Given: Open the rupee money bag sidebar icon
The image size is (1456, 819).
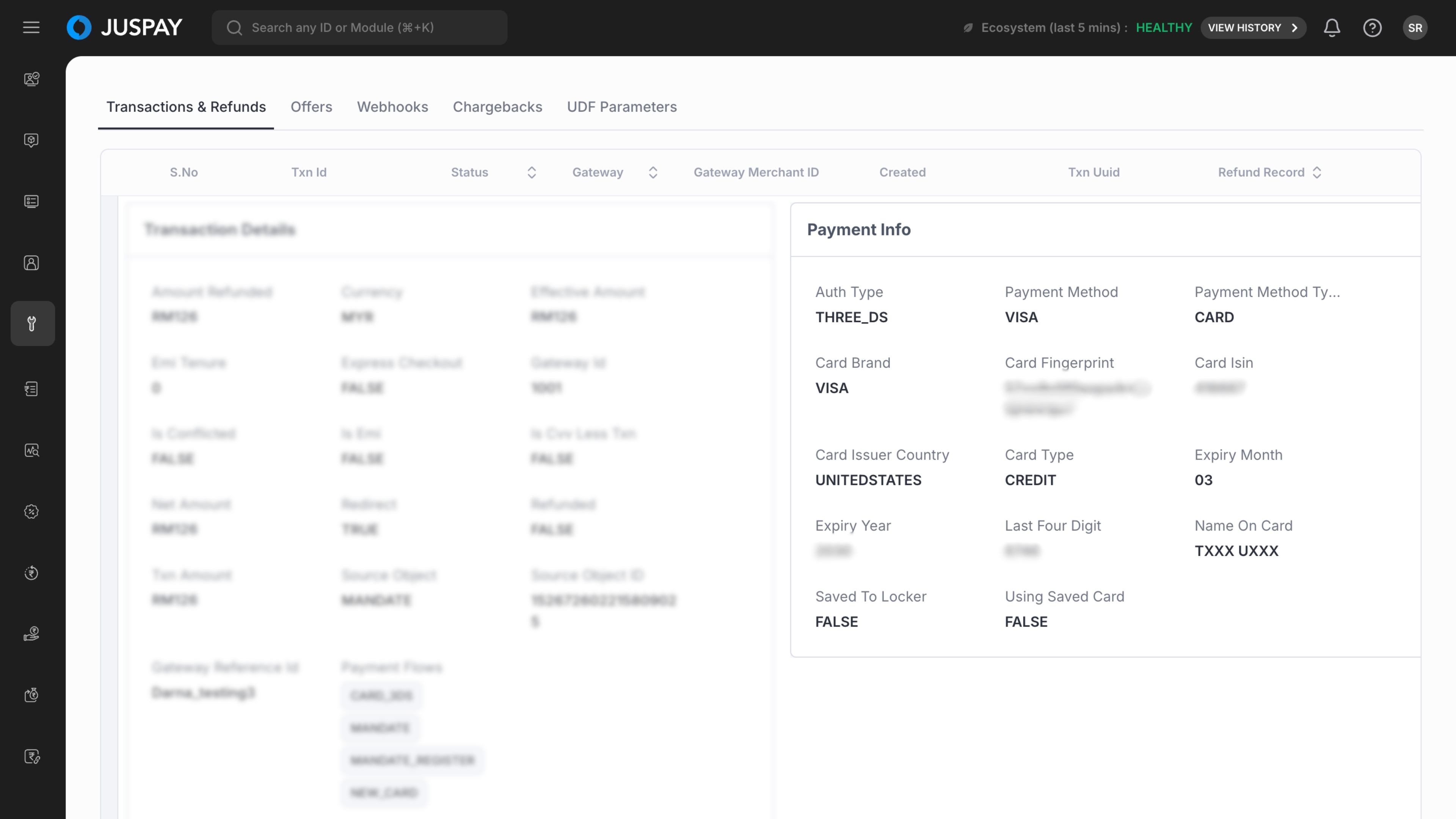Looking at the screenshot, I should [31, 695].
